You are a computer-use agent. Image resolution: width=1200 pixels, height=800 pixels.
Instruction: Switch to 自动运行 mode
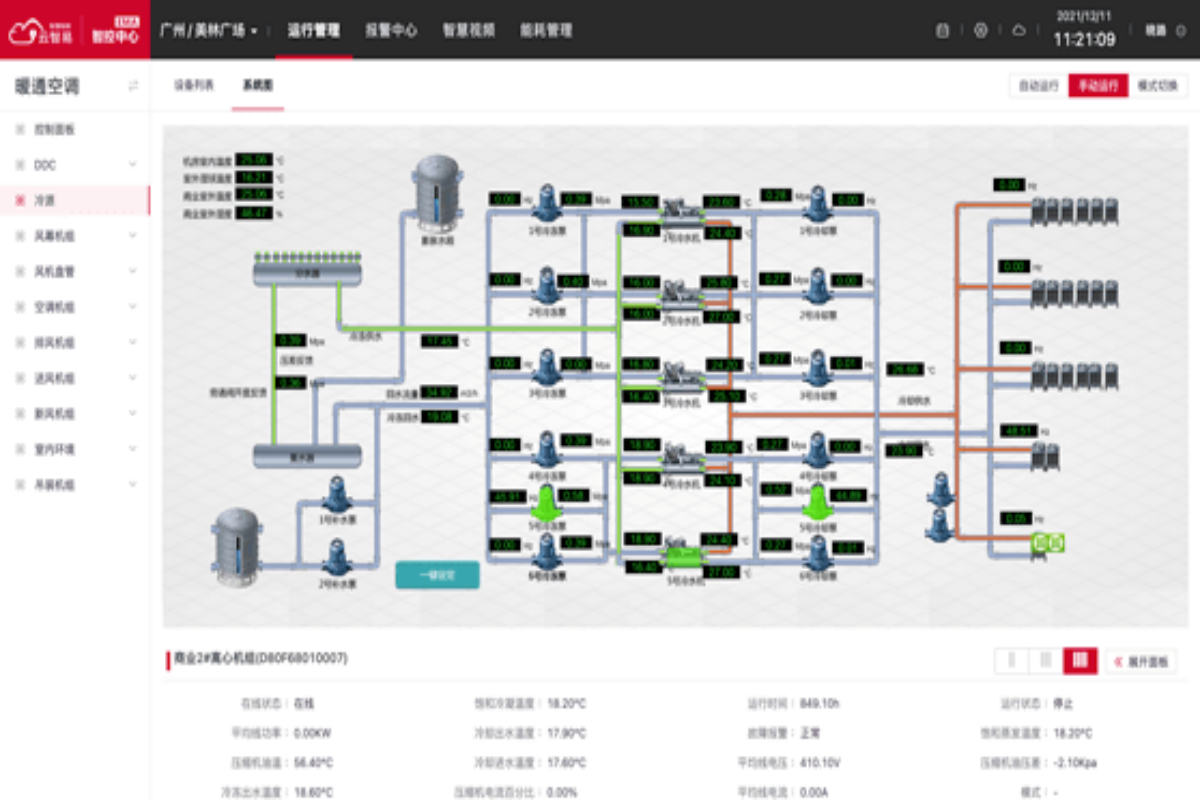[1038, 86]
